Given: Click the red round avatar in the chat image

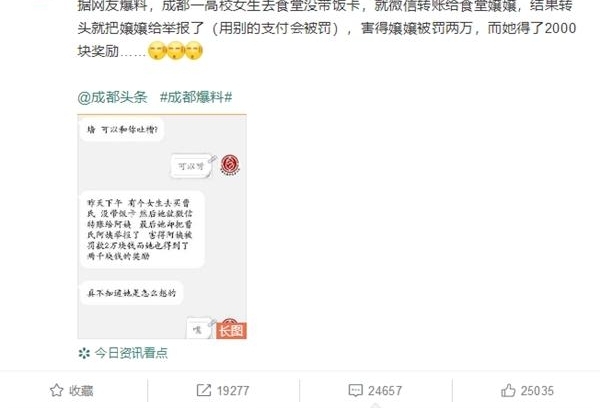Looking at the screenshot, I should 230,165.
